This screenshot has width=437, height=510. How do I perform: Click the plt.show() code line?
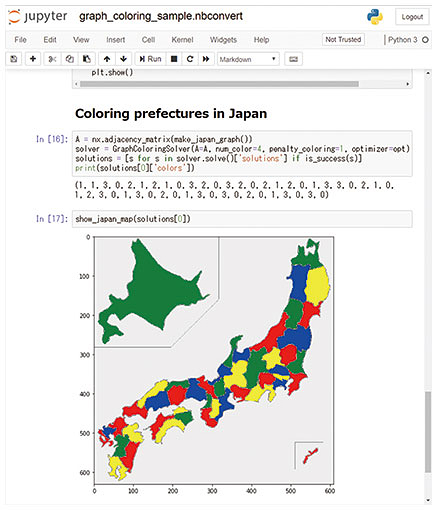pos(112,72)
